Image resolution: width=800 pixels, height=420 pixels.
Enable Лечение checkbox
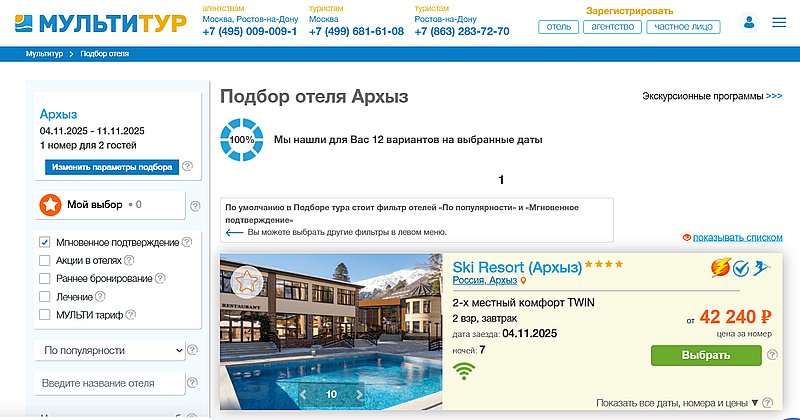pyautogui.click(x=45, y=297)
